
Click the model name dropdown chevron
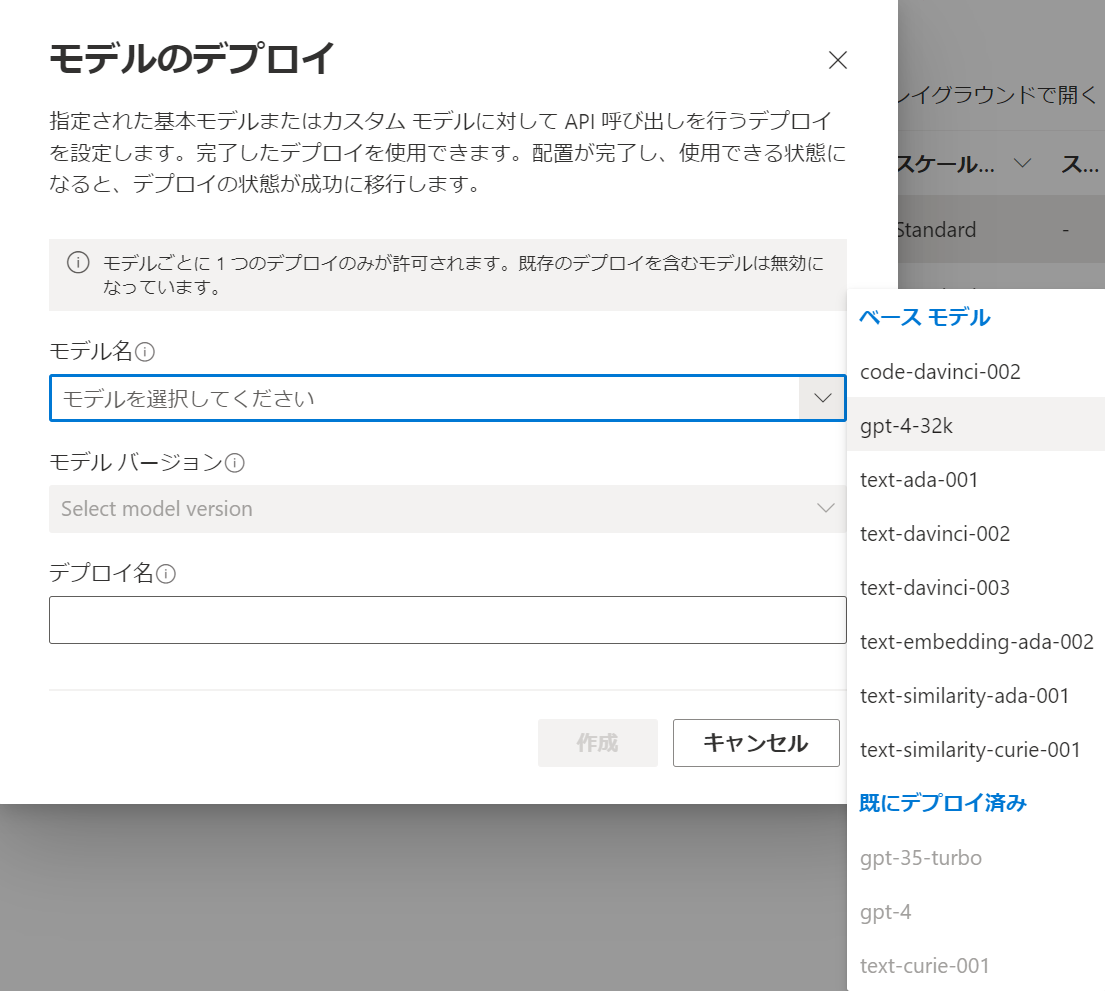coord(822,398)
